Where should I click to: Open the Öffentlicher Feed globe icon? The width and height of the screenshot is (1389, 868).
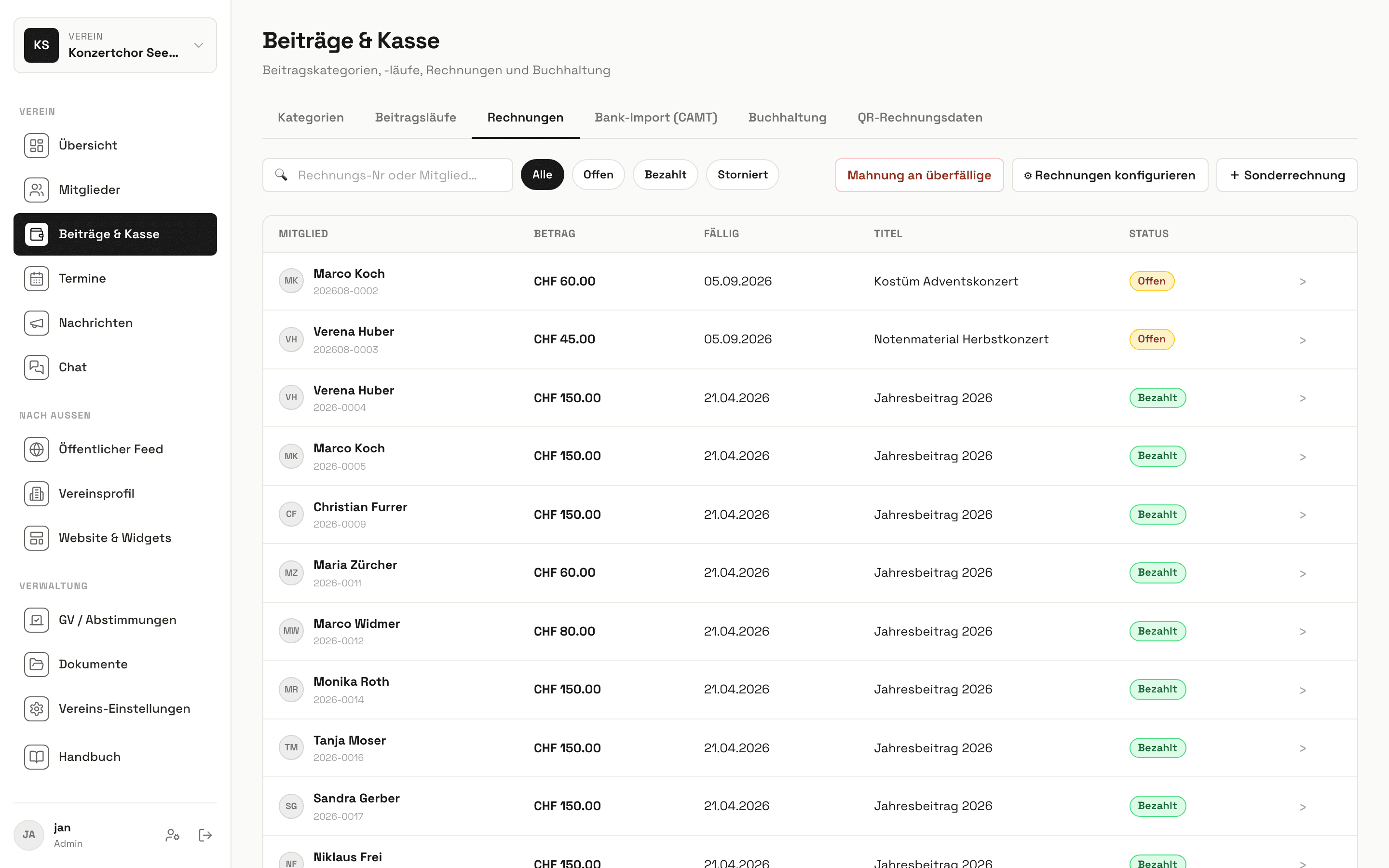(37, 449)
